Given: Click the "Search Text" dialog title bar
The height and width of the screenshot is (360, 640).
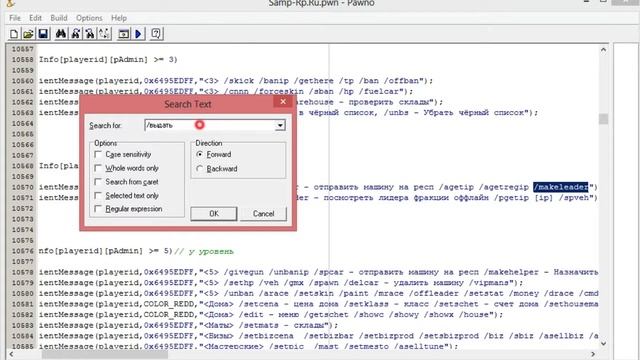Looking at the screenshot, I should pos(188,104).
